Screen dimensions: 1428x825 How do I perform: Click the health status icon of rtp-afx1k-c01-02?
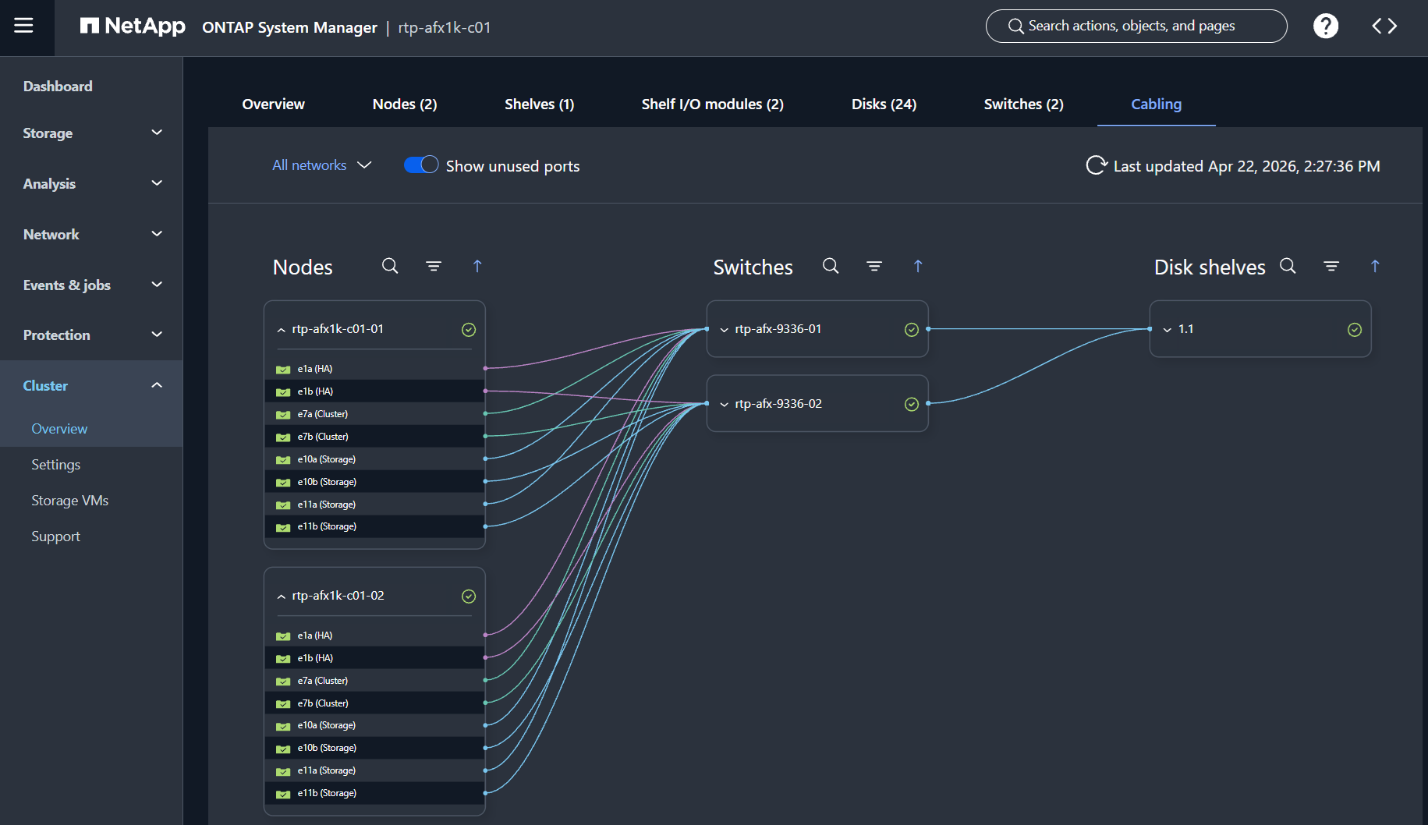pyautogui.click(x=468, y=596)
